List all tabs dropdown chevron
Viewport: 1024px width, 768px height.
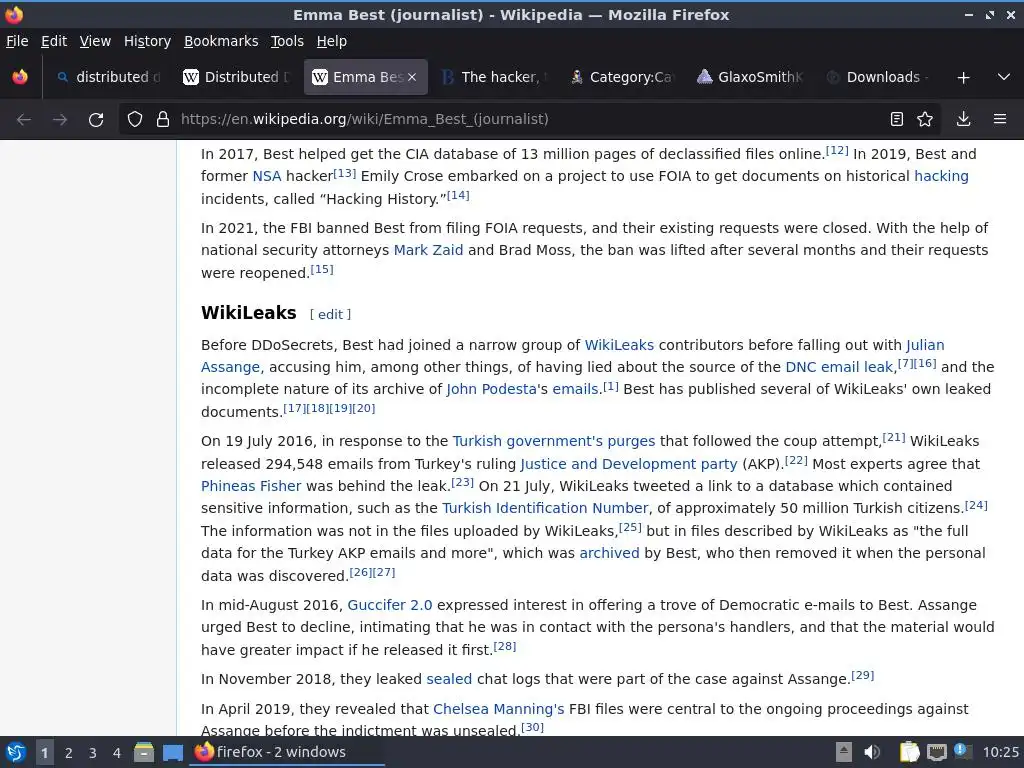pos(1004,77)
